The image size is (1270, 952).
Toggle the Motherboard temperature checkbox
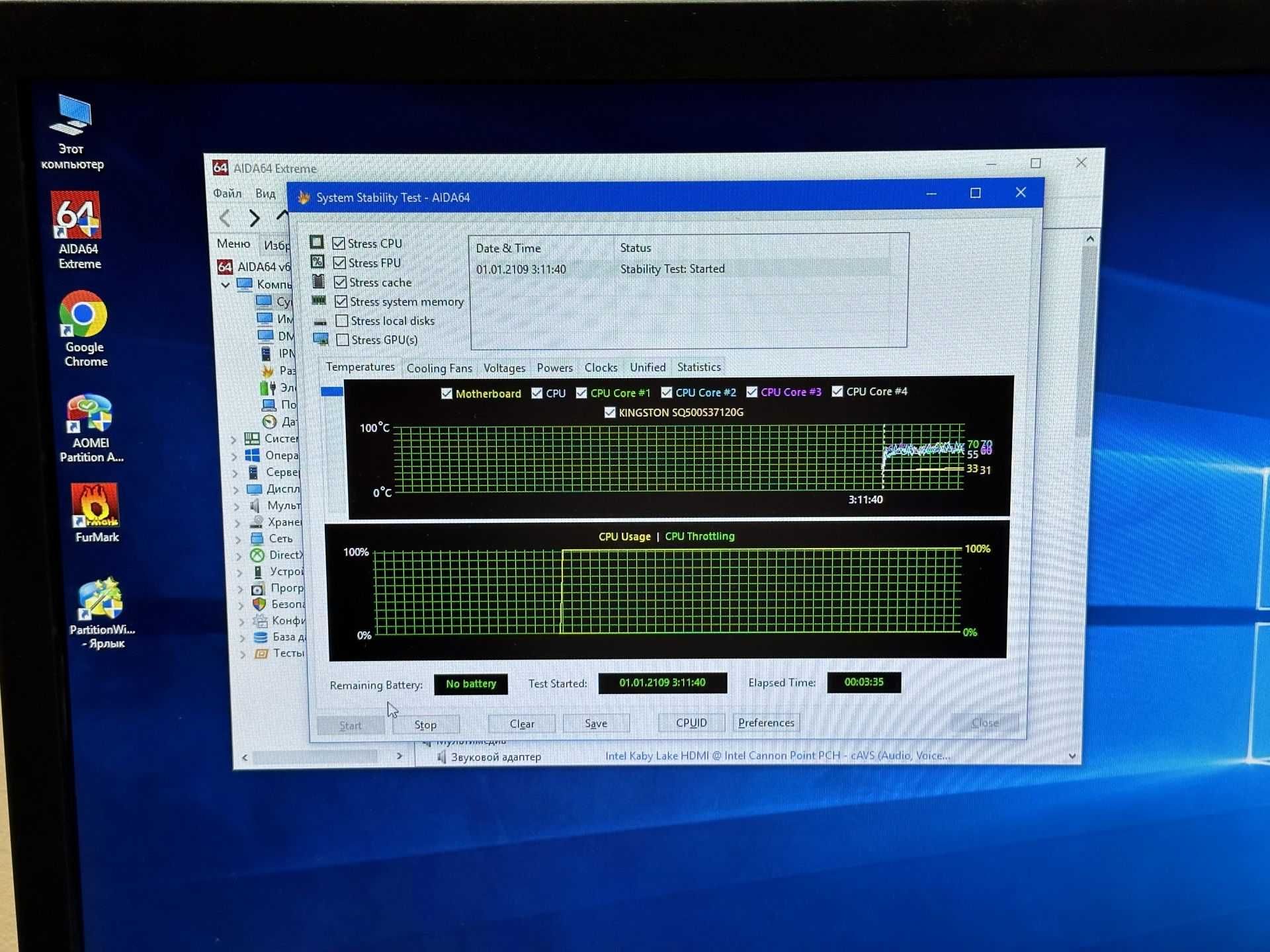pyautogui.click(x=446, y=393)
